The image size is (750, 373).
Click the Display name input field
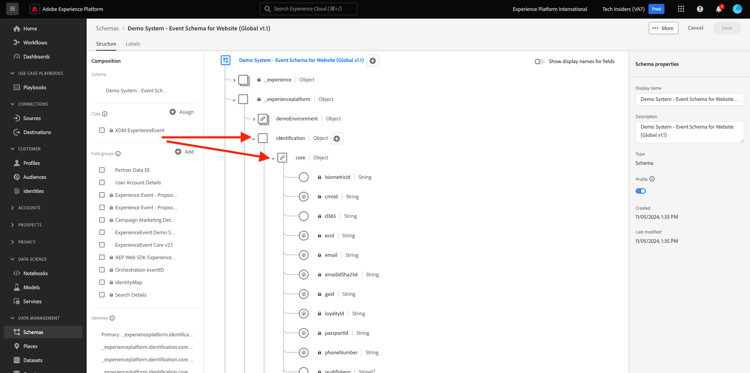coord(690,99)
